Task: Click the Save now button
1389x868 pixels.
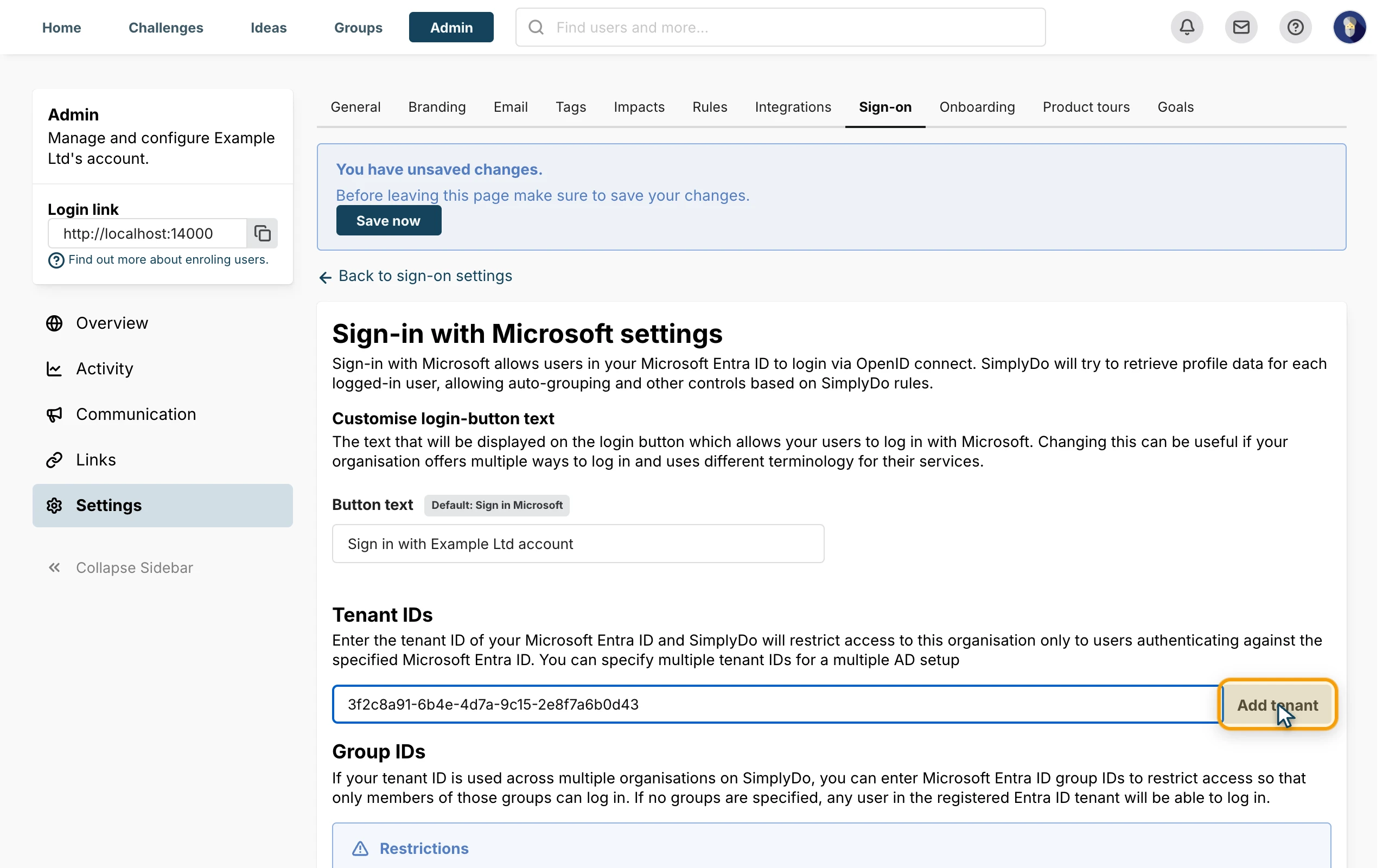Action: click(388, 220)
